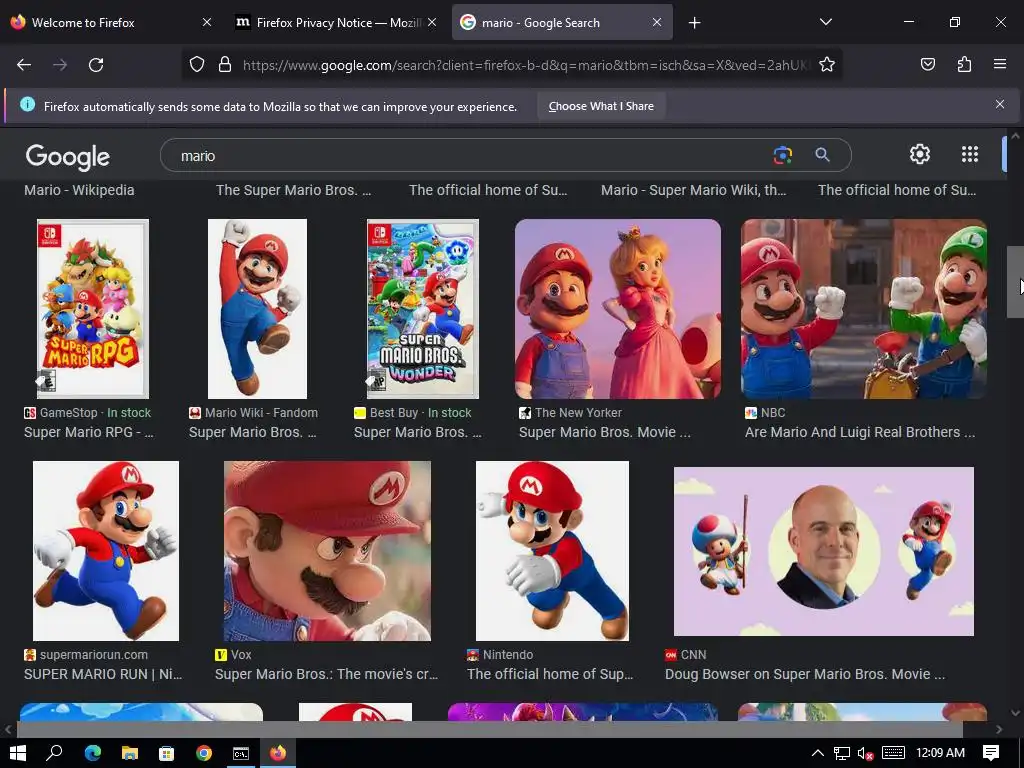Launch Google Chrome from the taskbar
The height and width of the screenshot is (768, 1024).
[204, 753]
